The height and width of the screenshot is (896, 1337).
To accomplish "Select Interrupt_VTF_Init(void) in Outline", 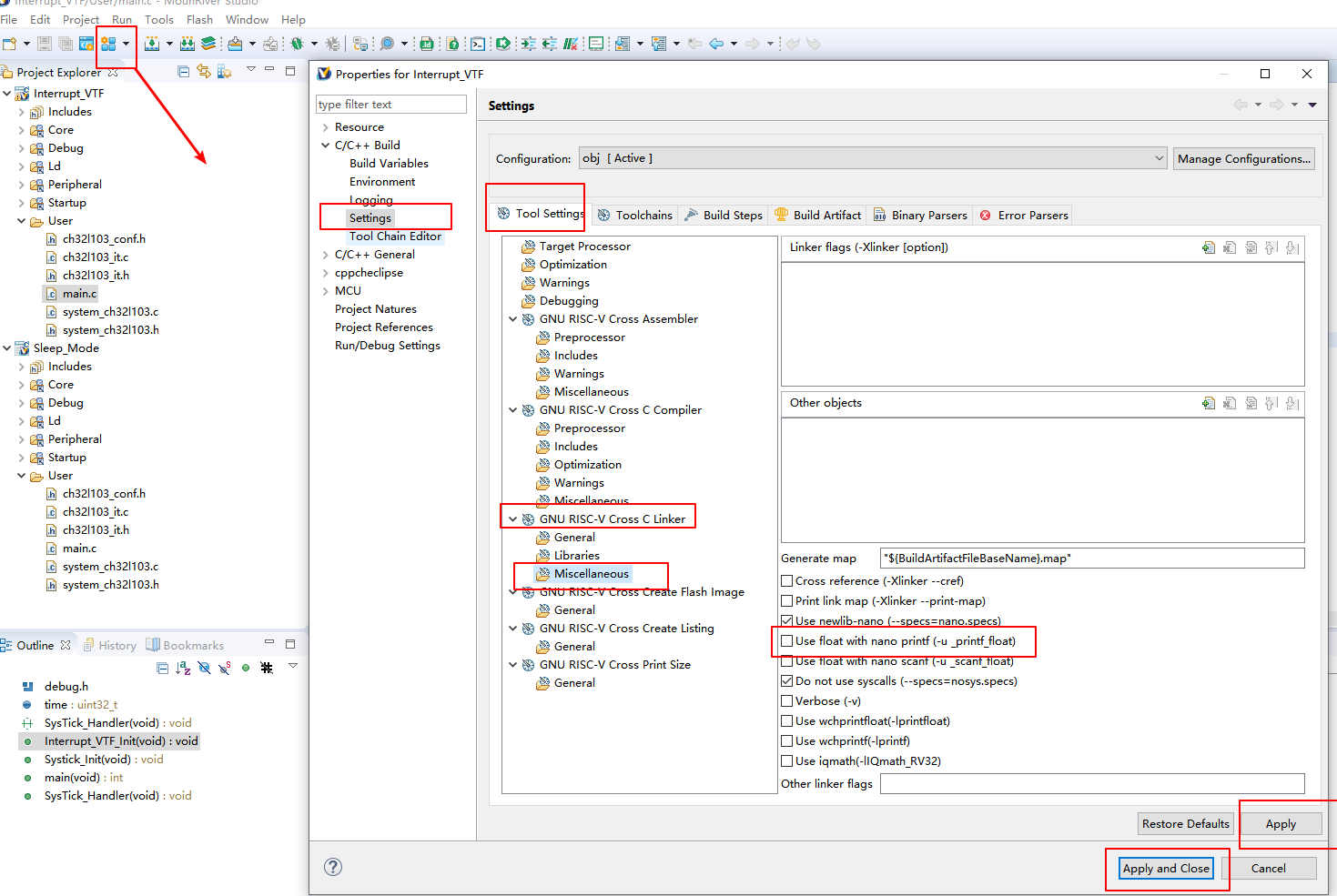I will 121,741.
